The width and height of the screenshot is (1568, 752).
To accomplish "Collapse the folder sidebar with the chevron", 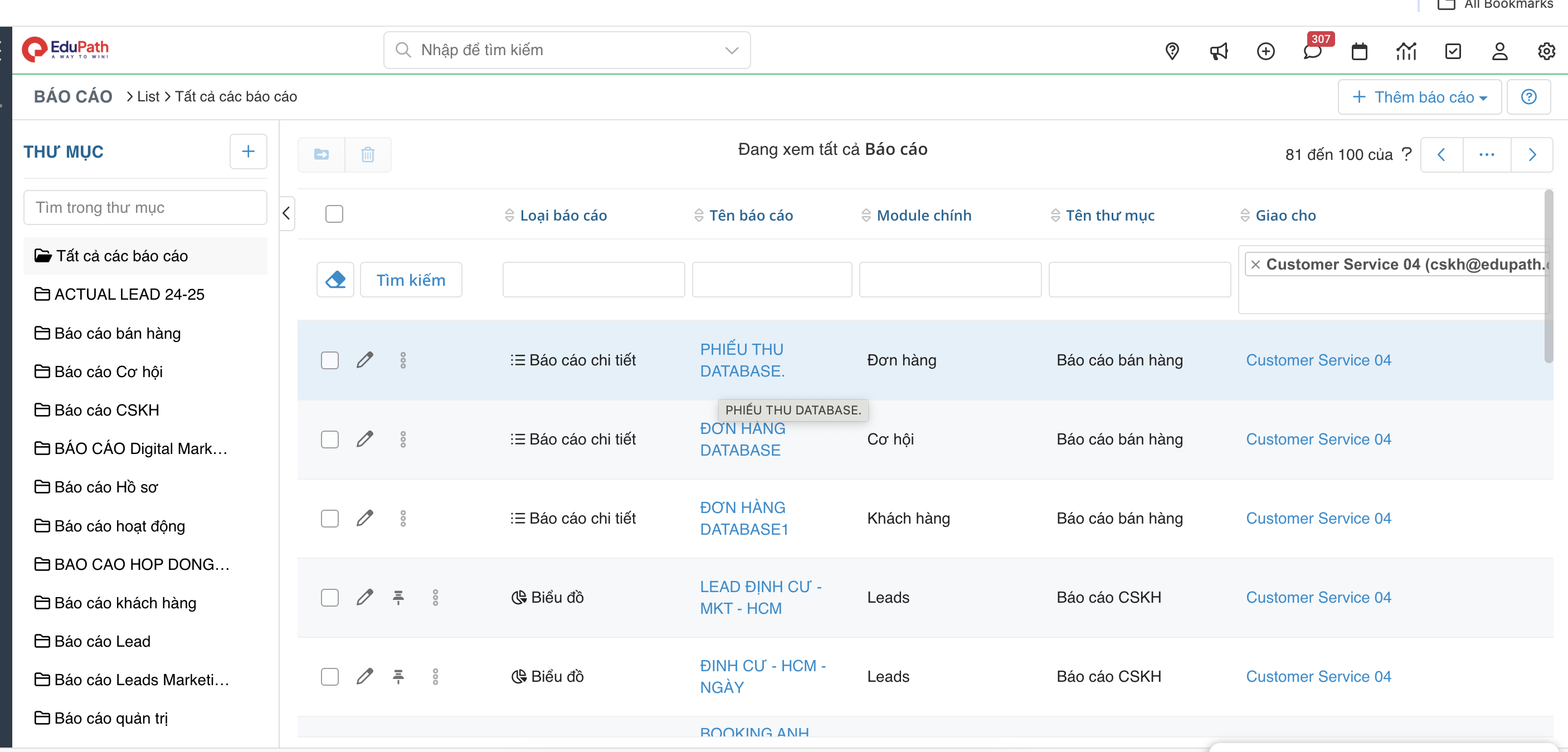I will pyautogui.click(x=287, y=213).
